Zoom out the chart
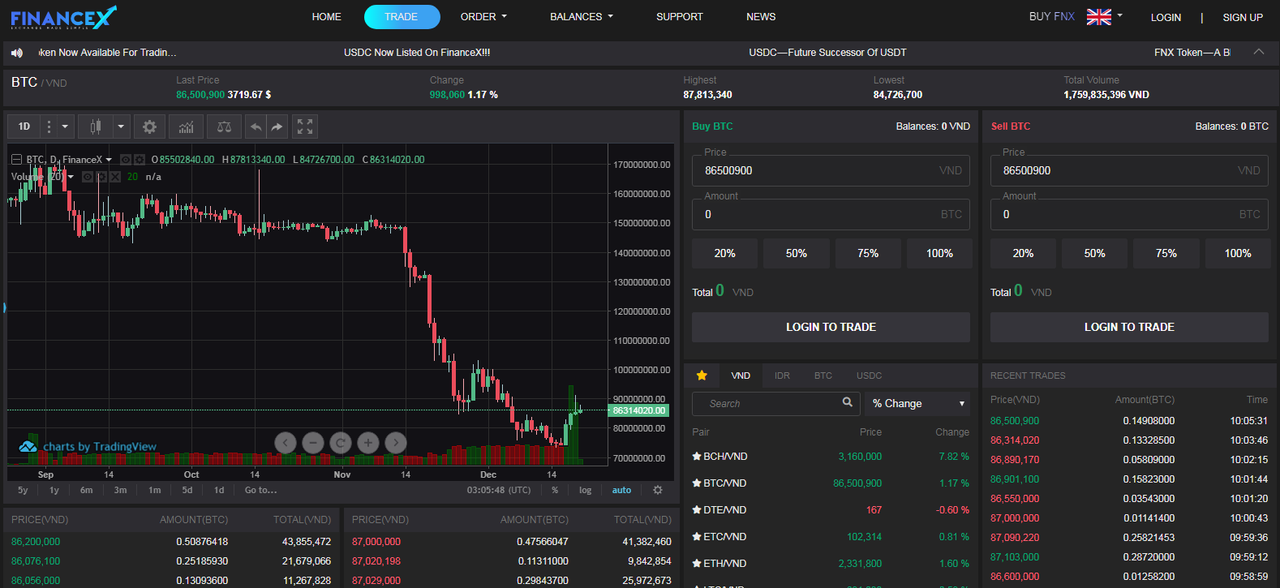This screenshot has height=588, width=1280. (x=313, y=442)
